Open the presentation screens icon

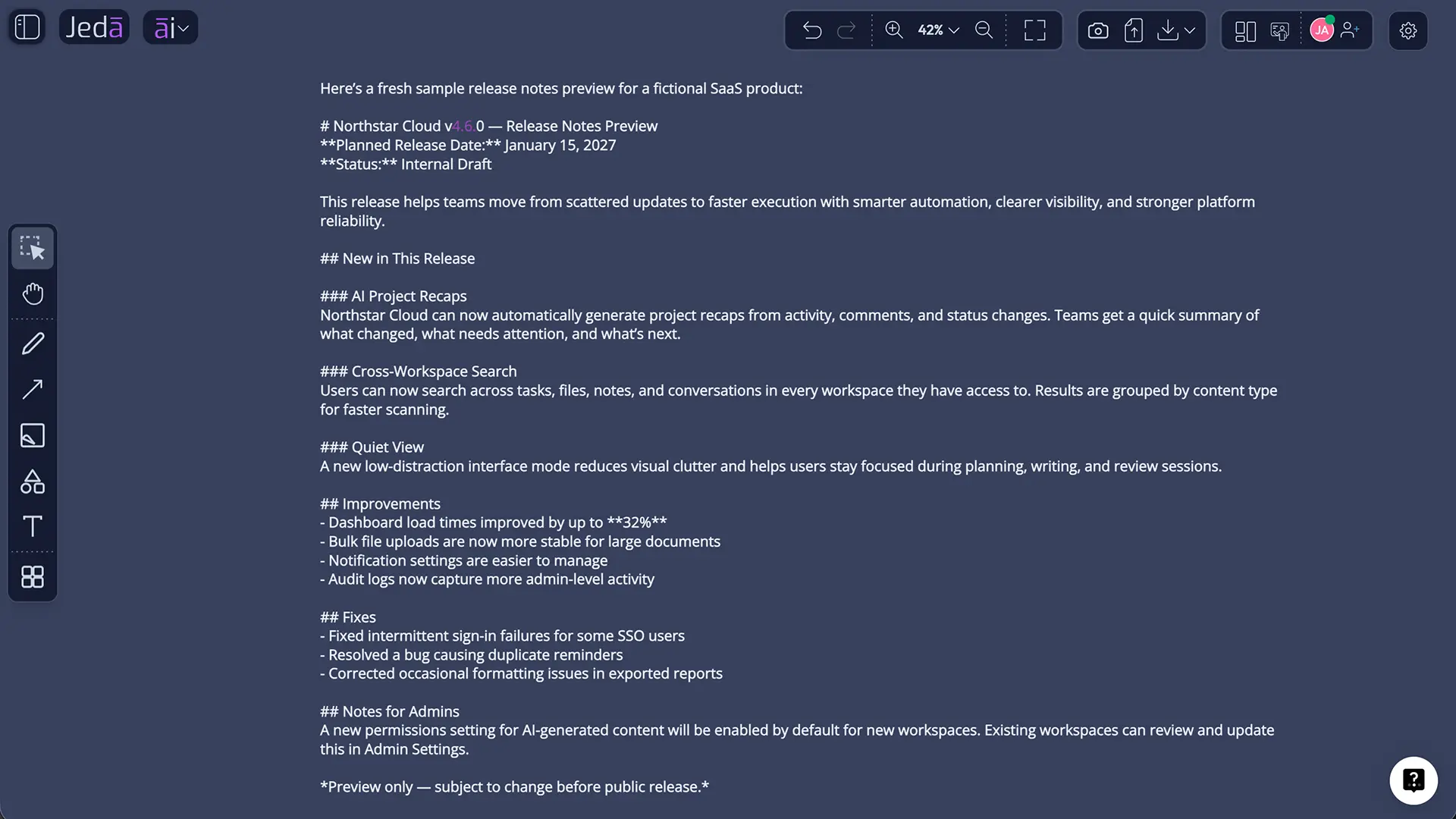pyautogui.click(x=1279, y=31)
